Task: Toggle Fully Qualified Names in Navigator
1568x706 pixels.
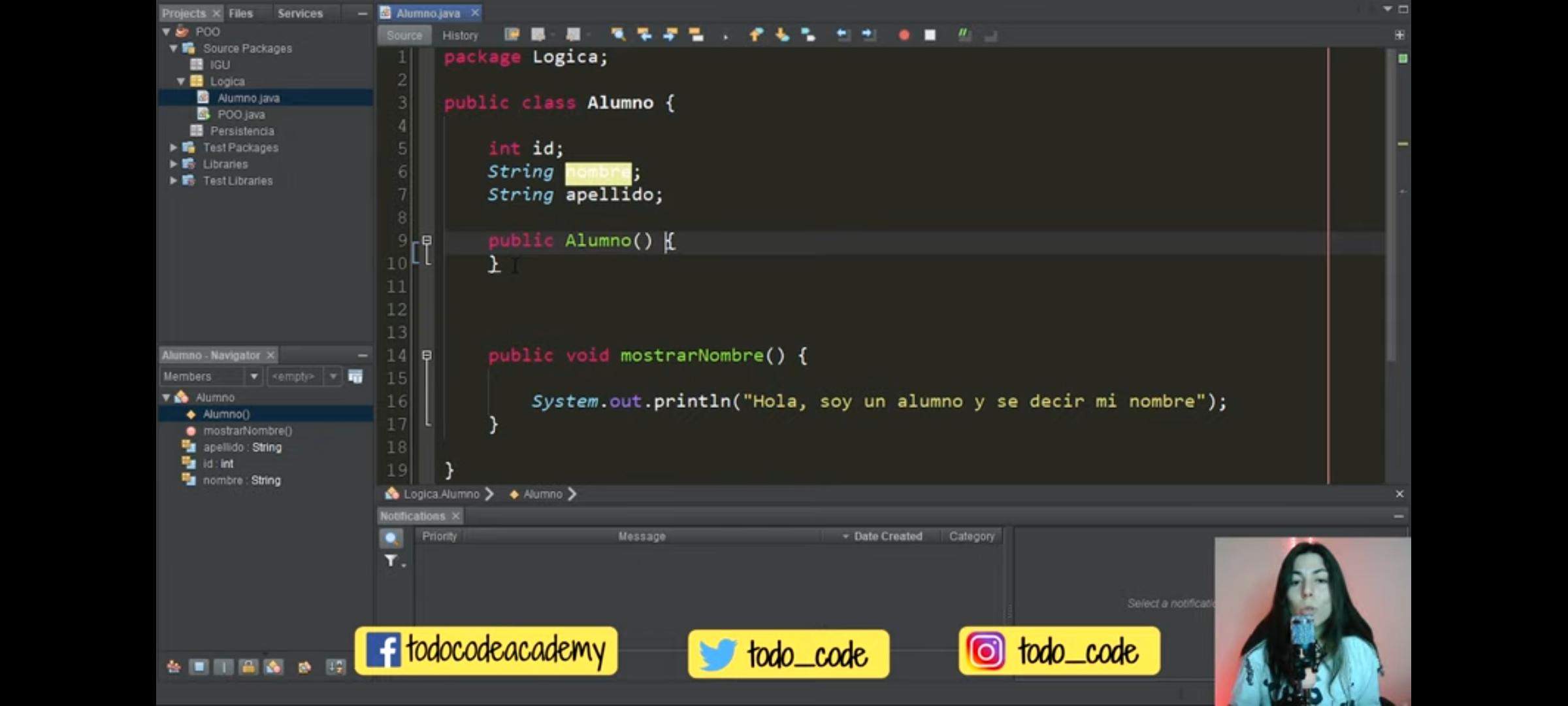Action: coord(304,667)
